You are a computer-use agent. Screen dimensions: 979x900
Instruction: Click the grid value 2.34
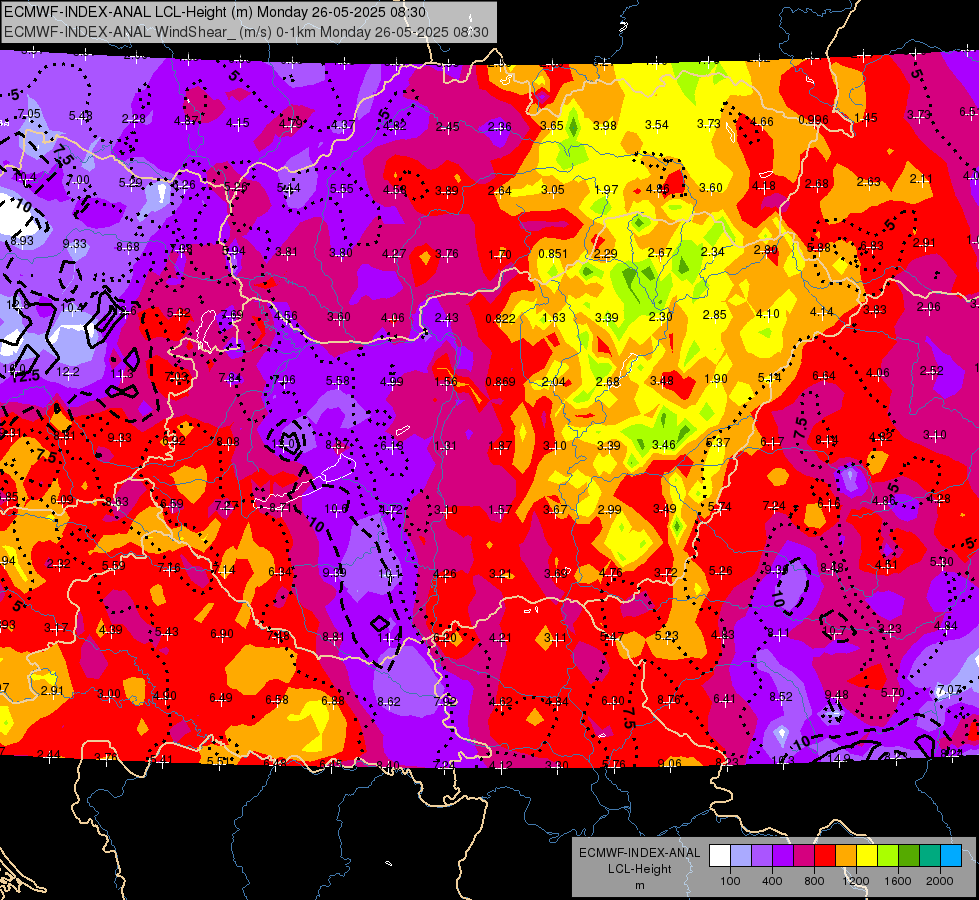pyautogui.click(x=712, y=252)
